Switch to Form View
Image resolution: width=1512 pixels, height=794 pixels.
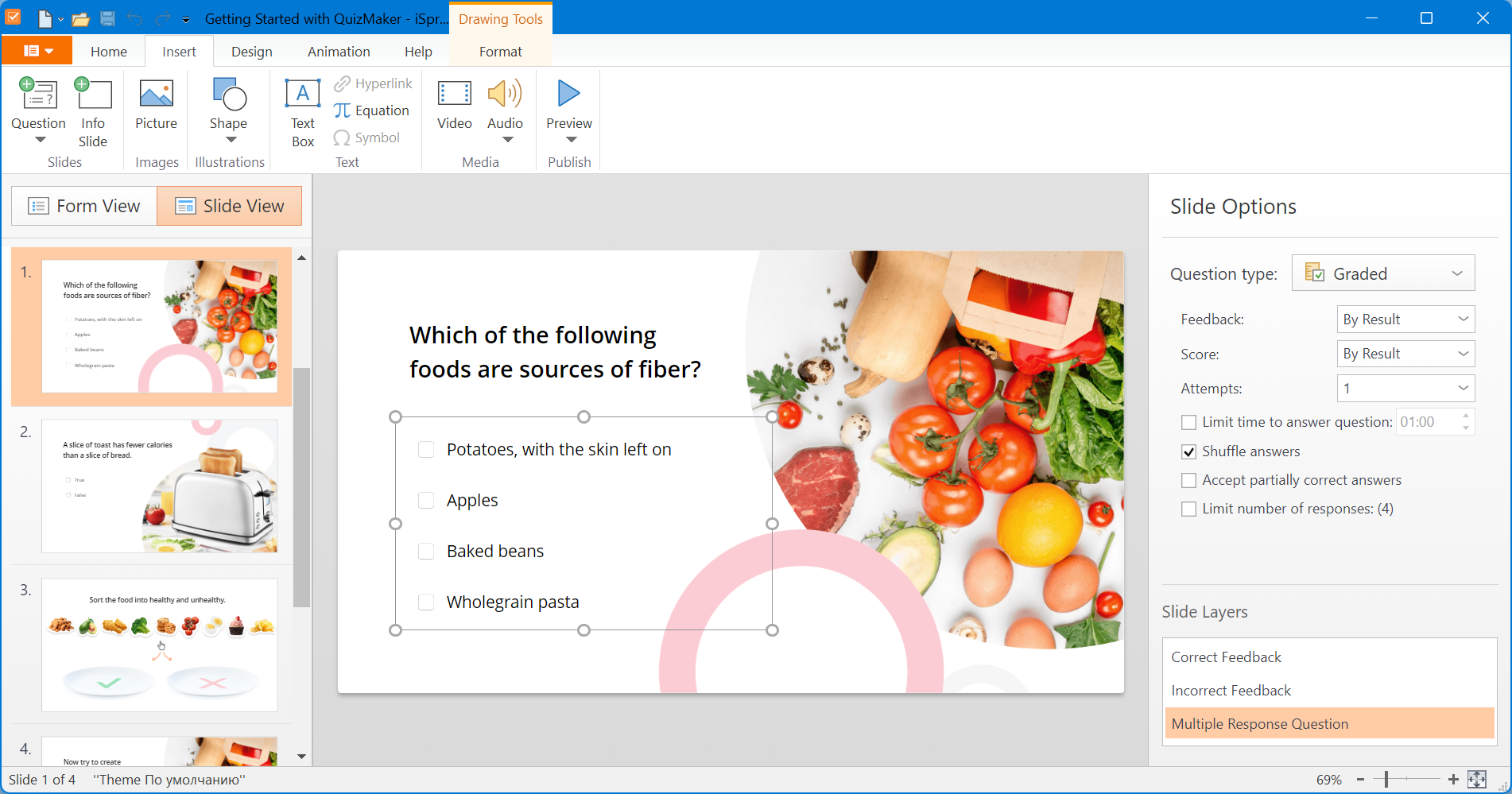(x=83, y=205)
